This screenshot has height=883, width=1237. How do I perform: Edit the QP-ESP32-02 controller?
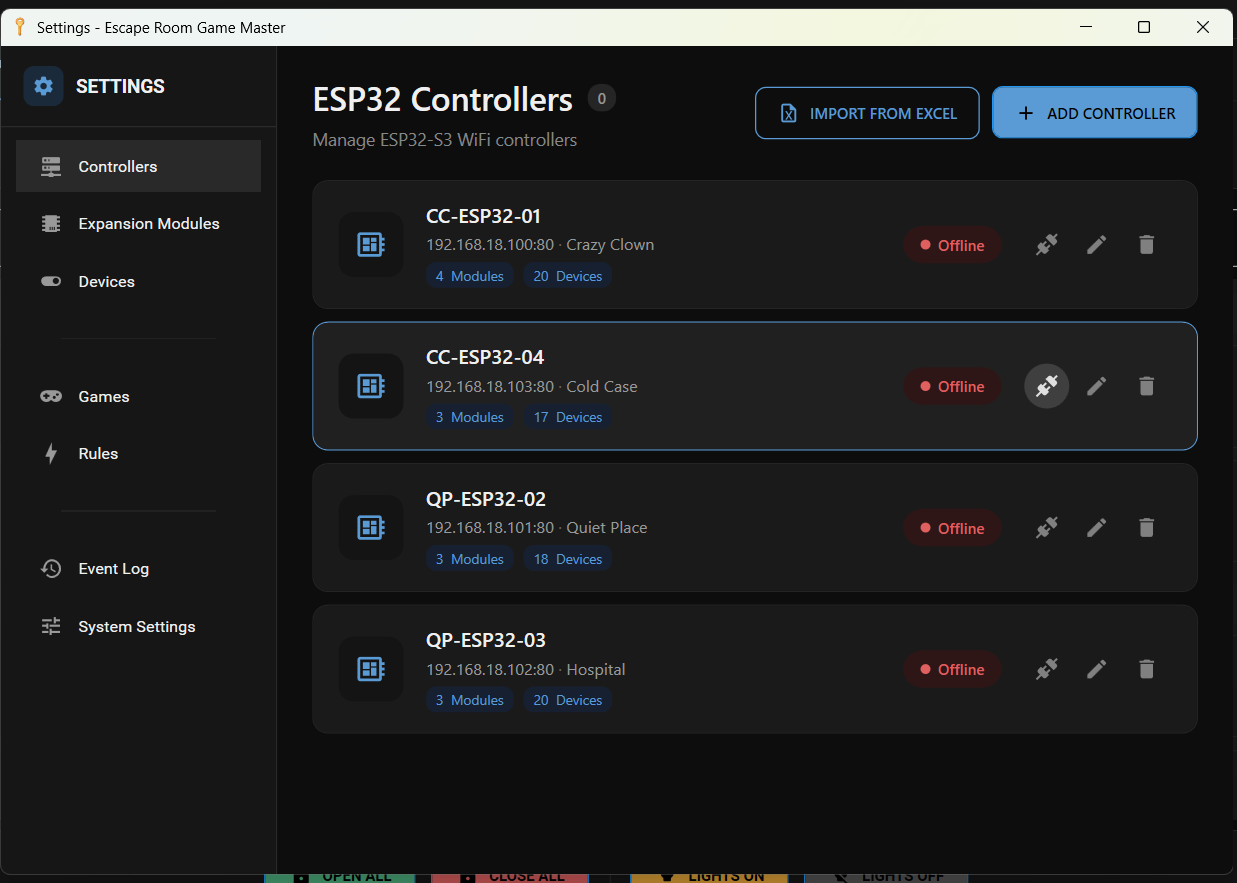[1096, 527]
